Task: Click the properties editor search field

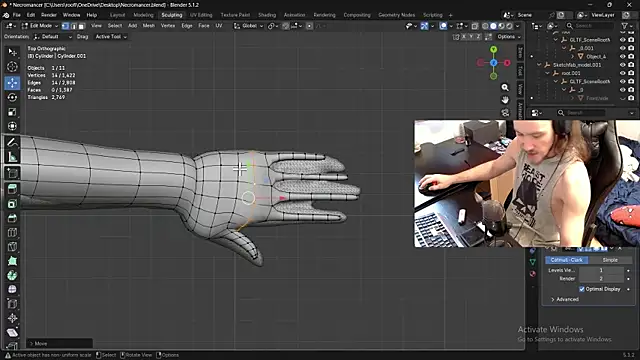Action: (x=581, y=113)
